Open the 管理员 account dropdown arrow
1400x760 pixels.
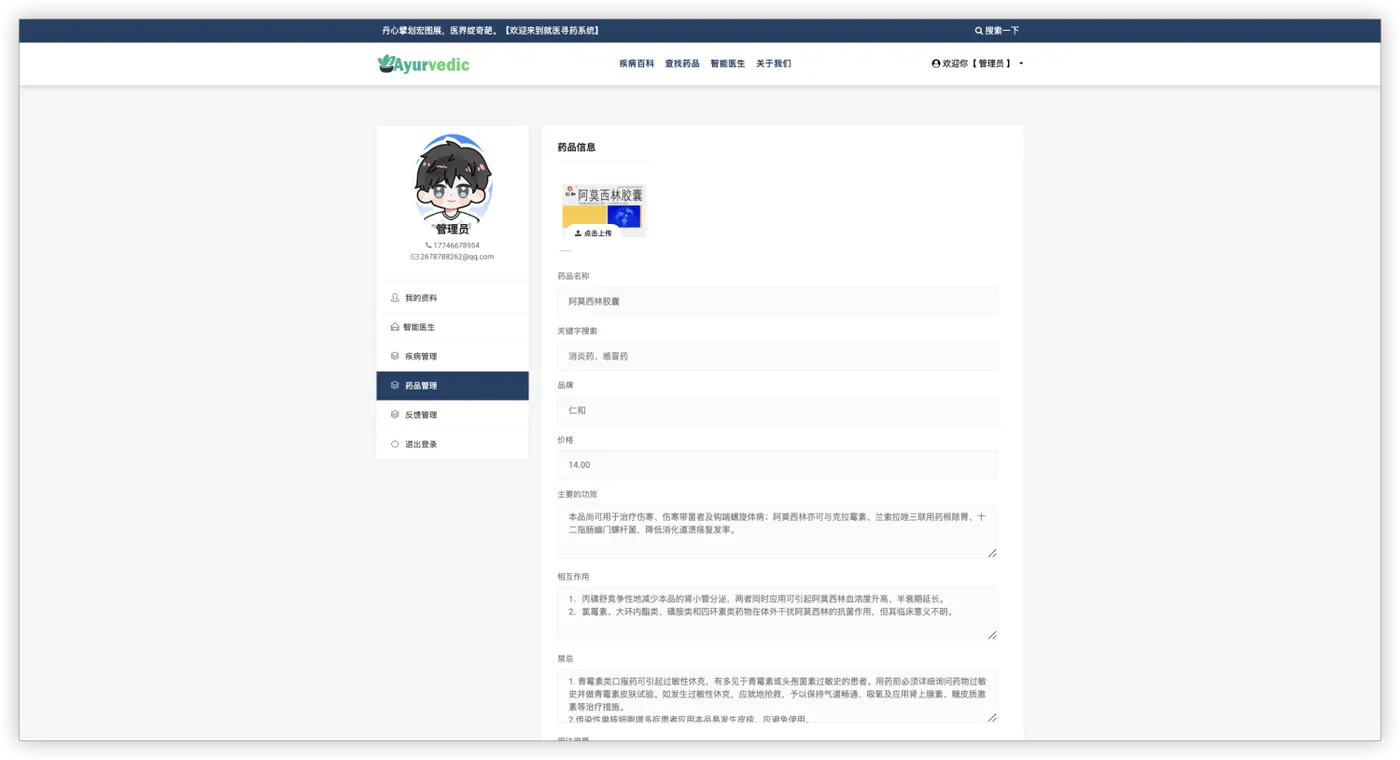(x=1021, y=64)
